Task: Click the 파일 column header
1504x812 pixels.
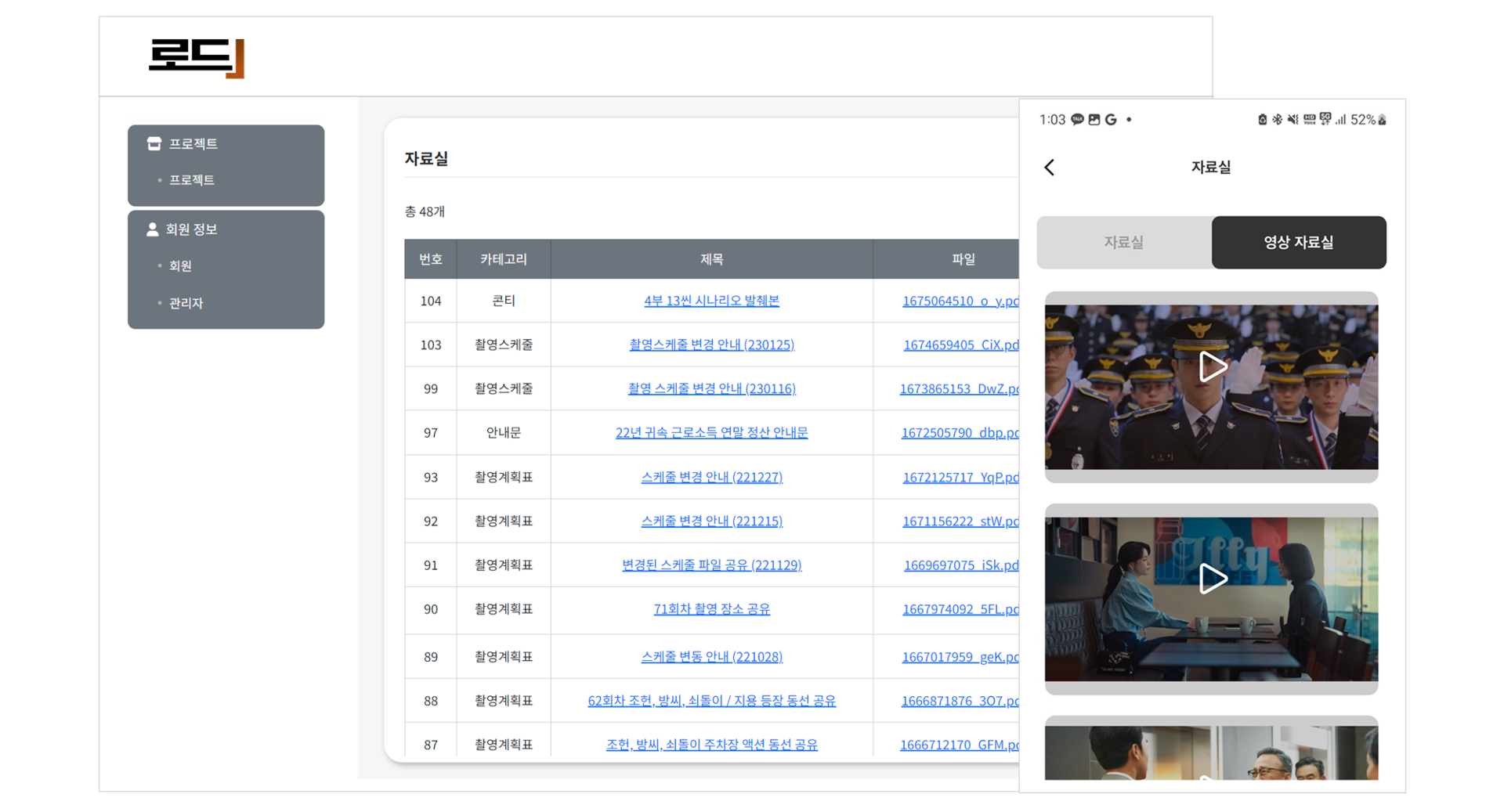Action: click(946, 259)
